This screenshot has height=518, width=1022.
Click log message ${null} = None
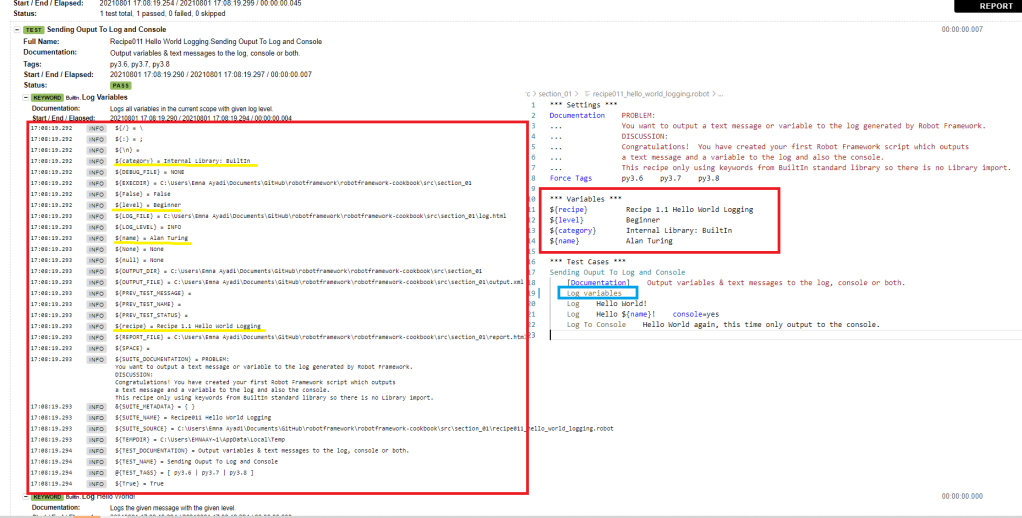pyautogui.click(x=139, y=260)
